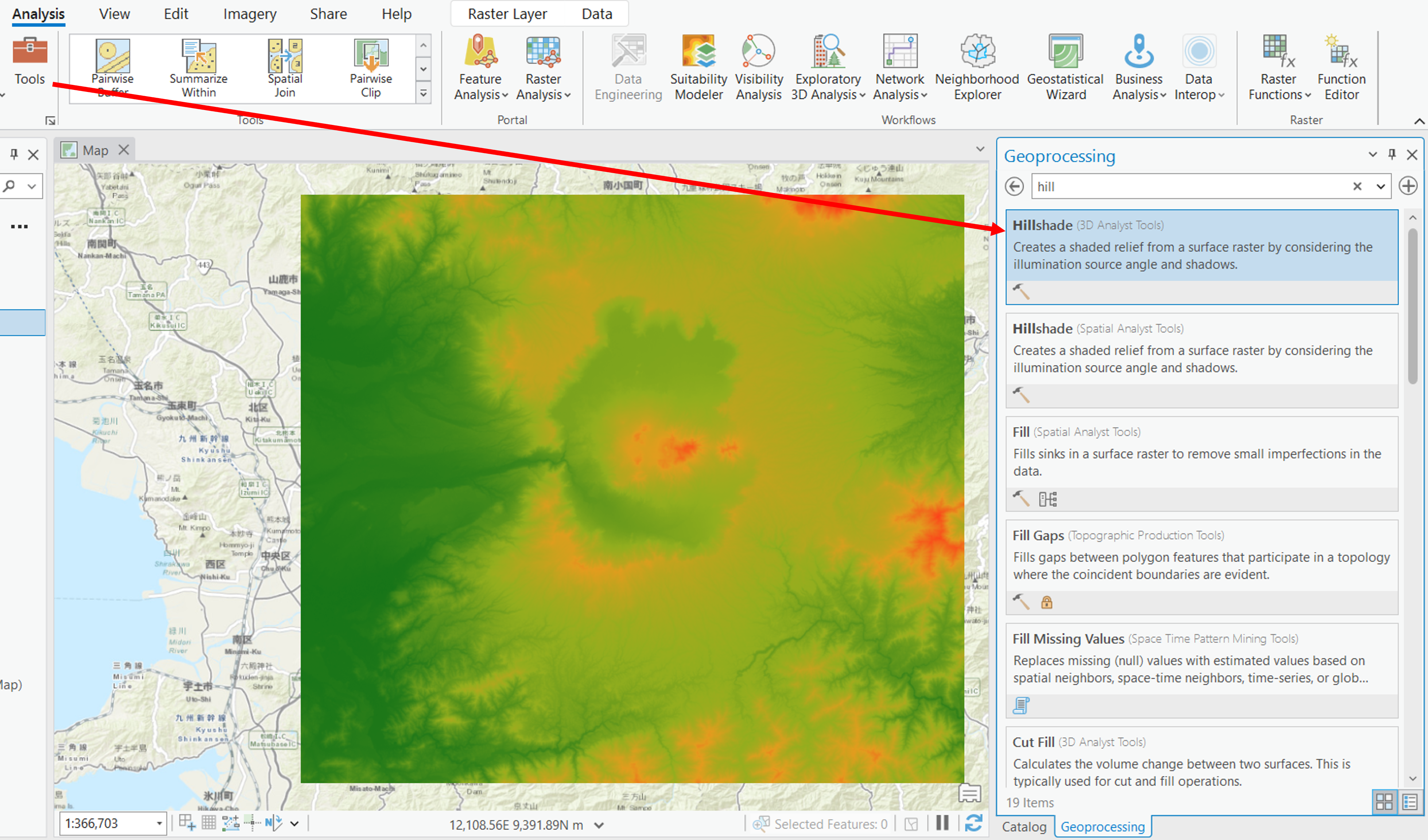Image resolution: width=1428 pixels, height=840 pixels.
Task: Open the Imagery ribbon tab
Action: coord(249,14)
